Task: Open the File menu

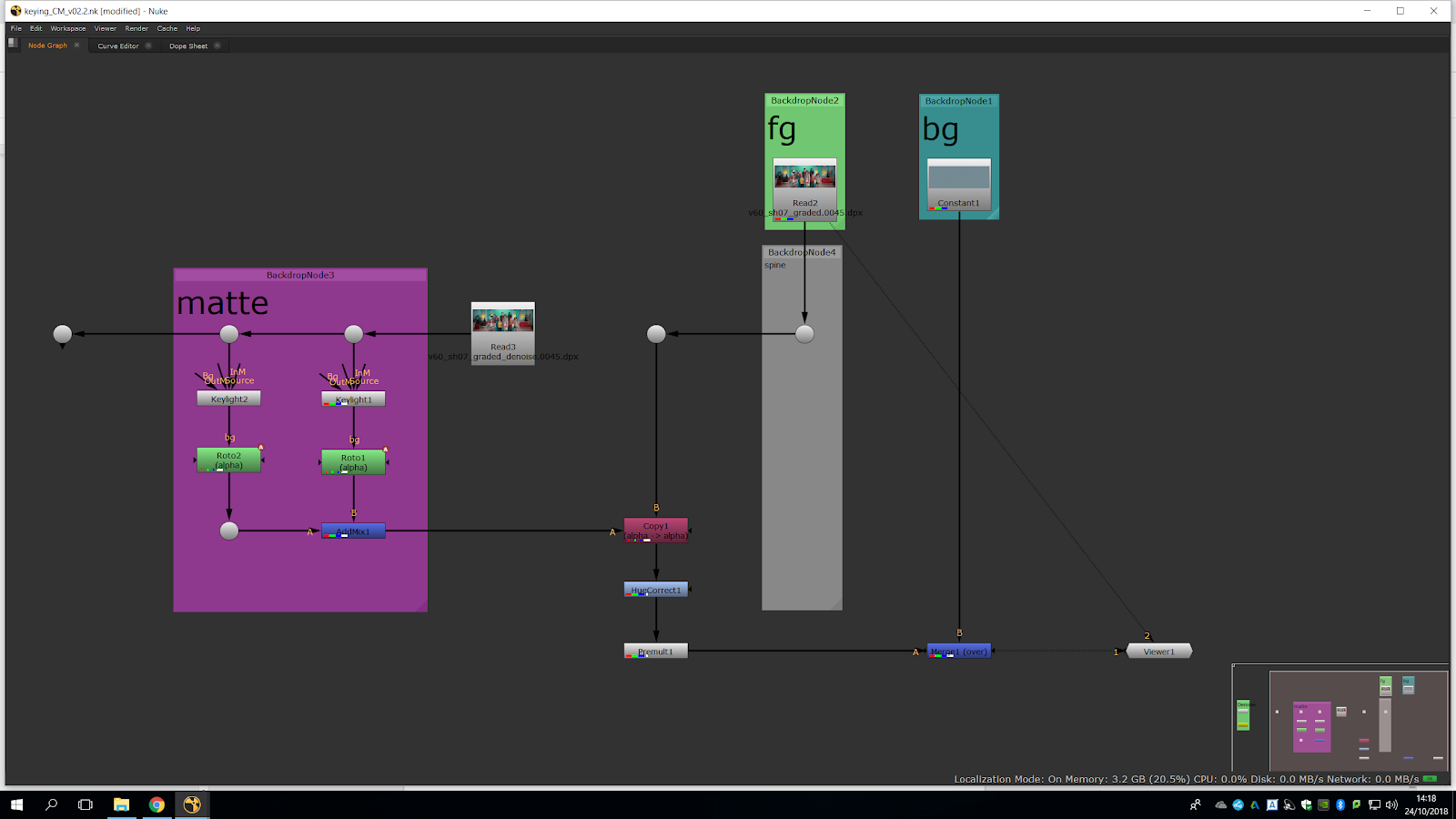Action: 16,28
